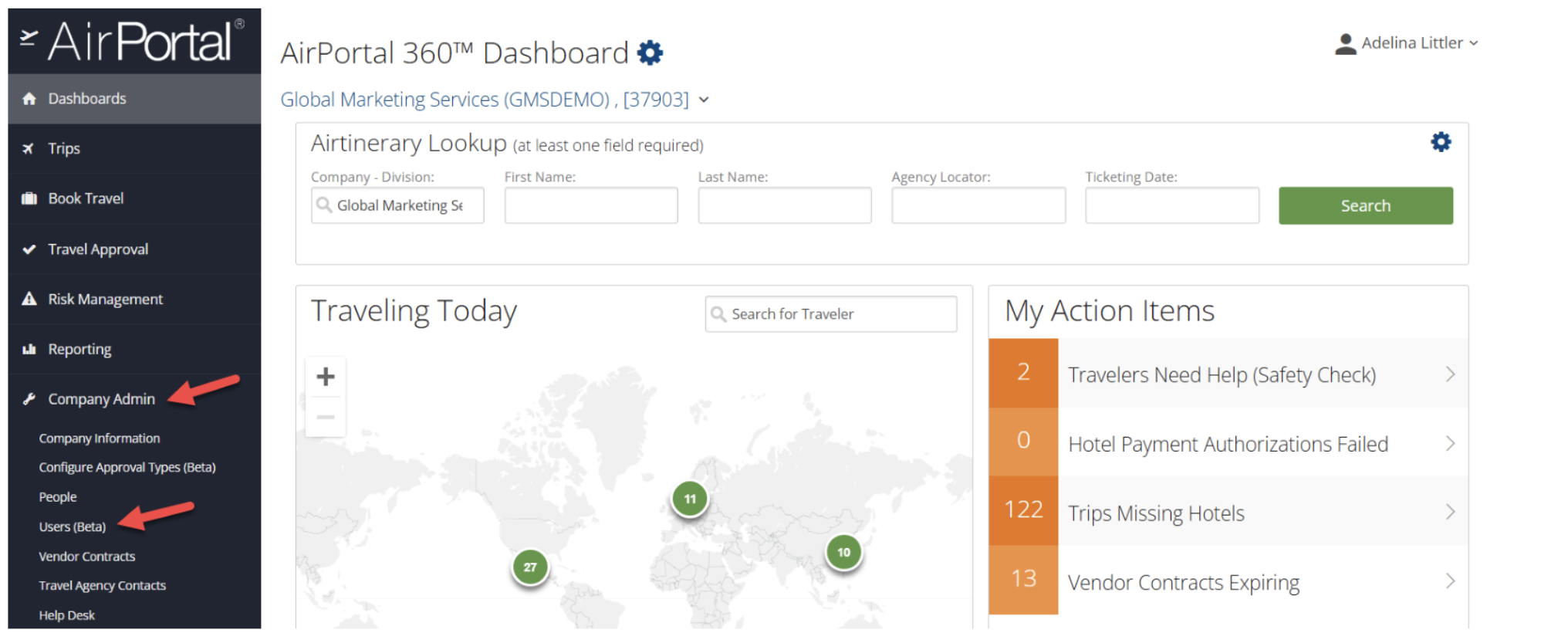The height and width of the screenshot is (633, 1568).
Task: Click the orange 122 count tile
Action: 1023,510
